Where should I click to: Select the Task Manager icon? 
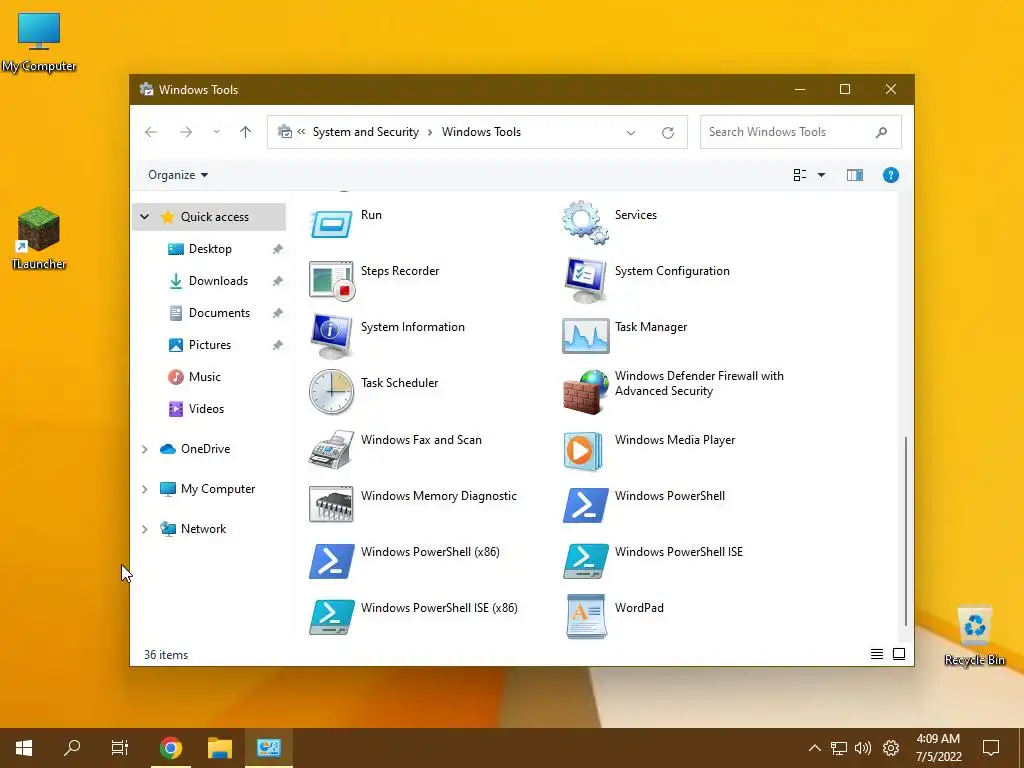coord(585,336)
